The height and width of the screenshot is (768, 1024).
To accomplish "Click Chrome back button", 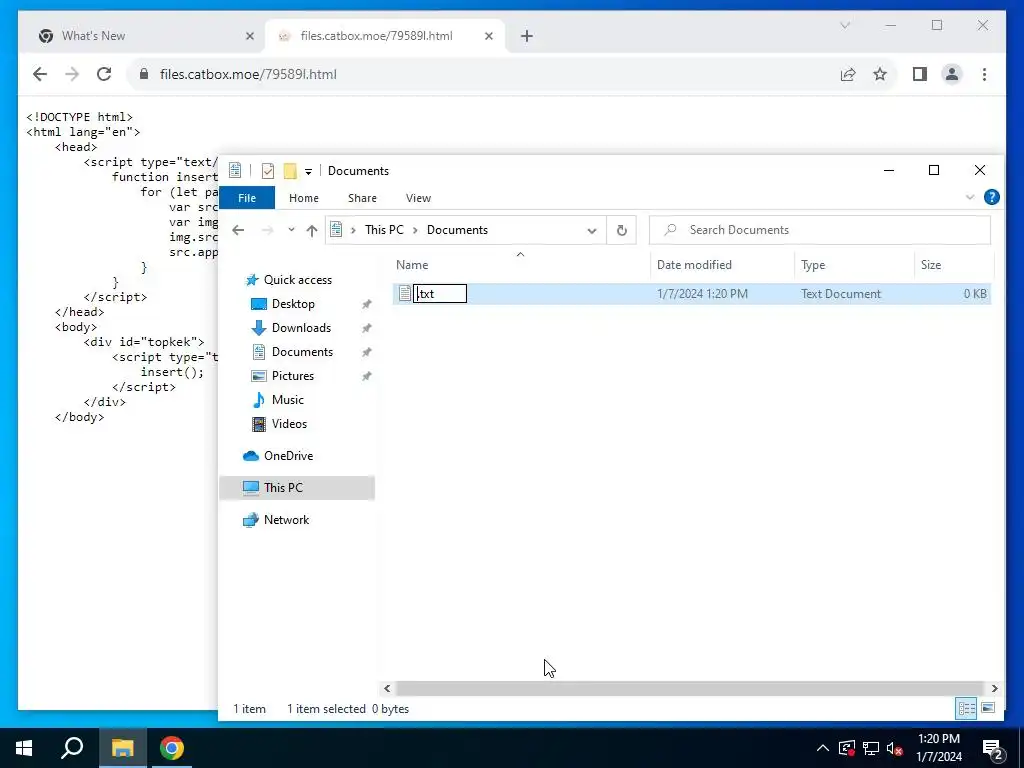I will (40, 74).
